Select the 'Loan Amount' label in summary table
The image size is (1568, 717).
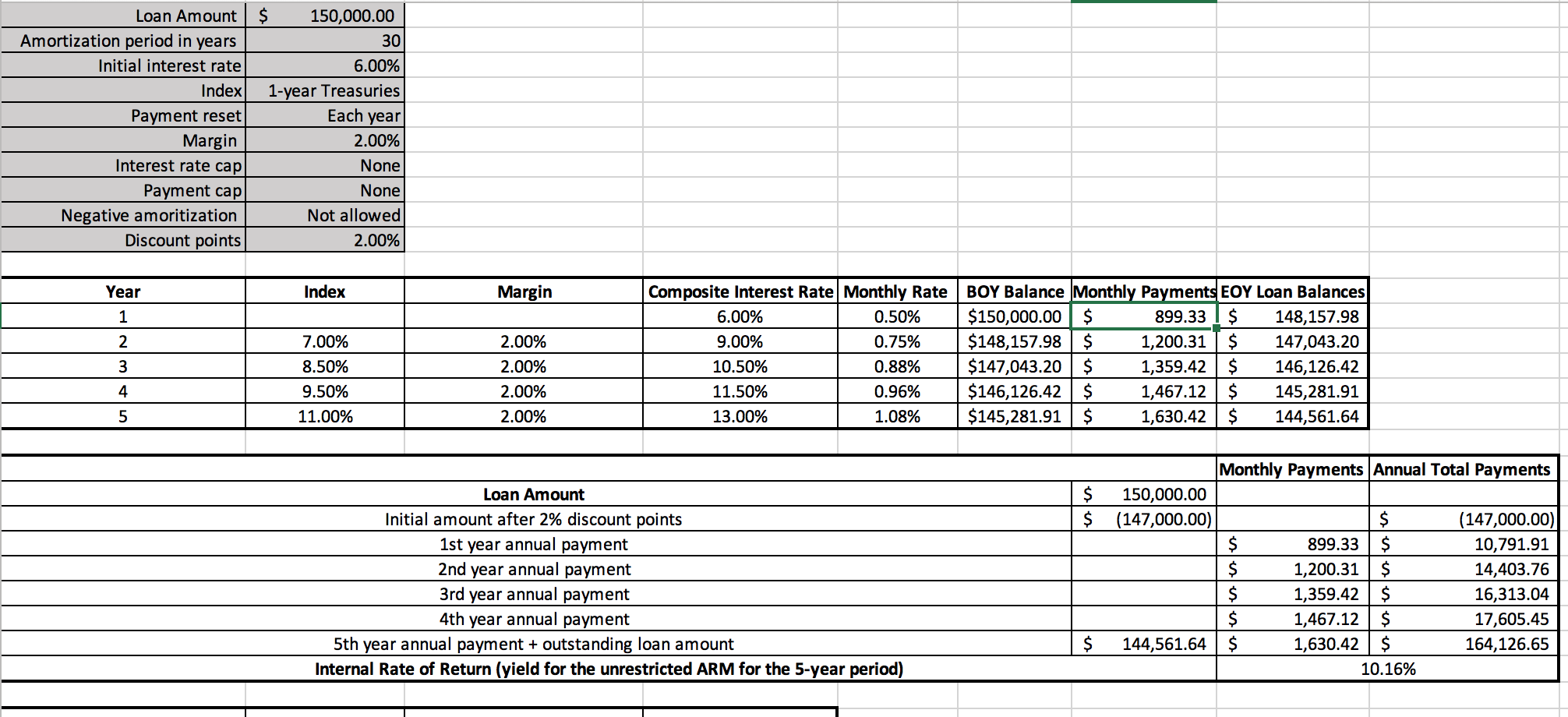(533, 494)
